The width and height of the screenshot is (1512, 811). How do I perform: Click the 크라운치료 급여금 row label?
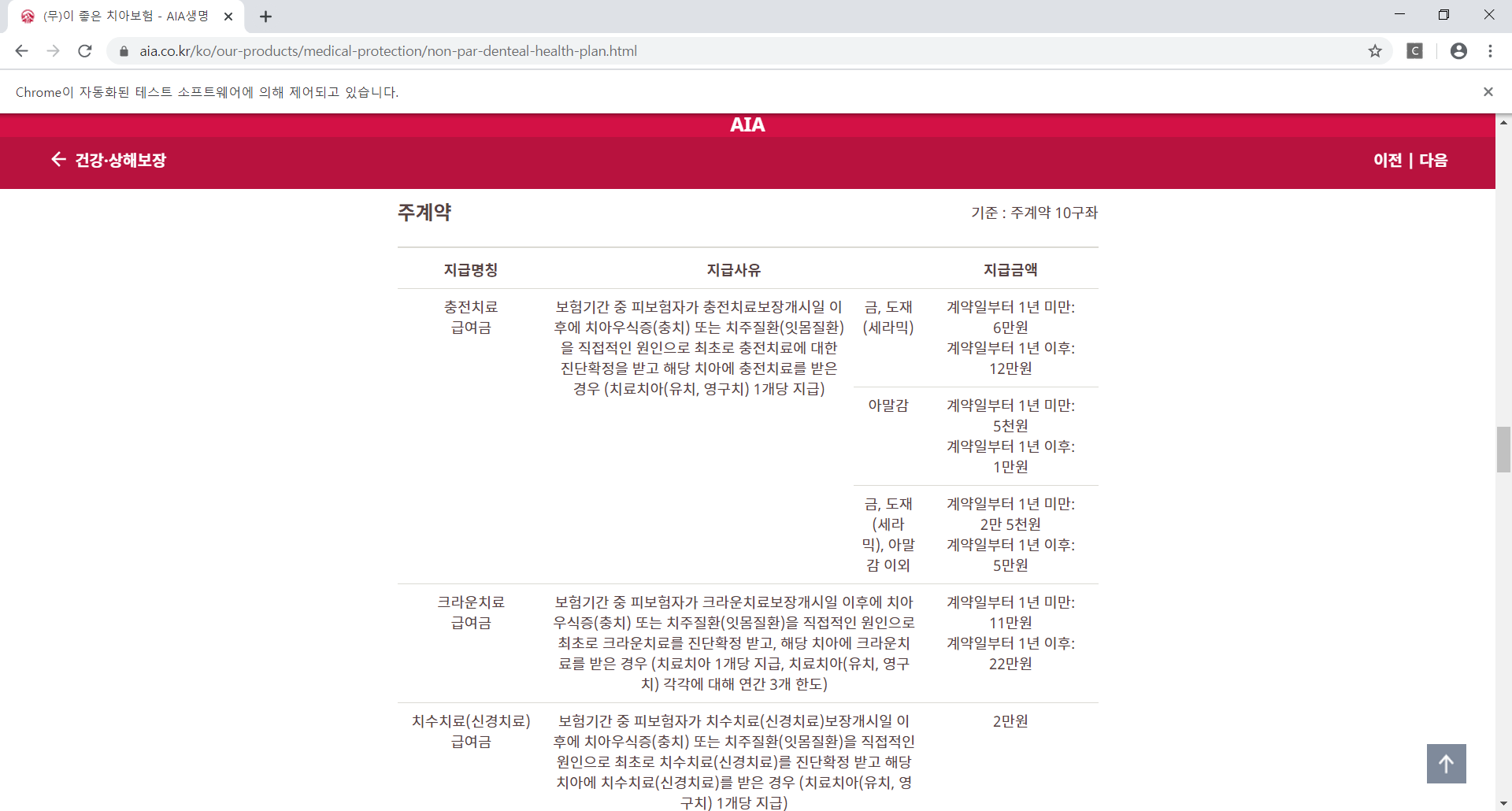[471, 613]
